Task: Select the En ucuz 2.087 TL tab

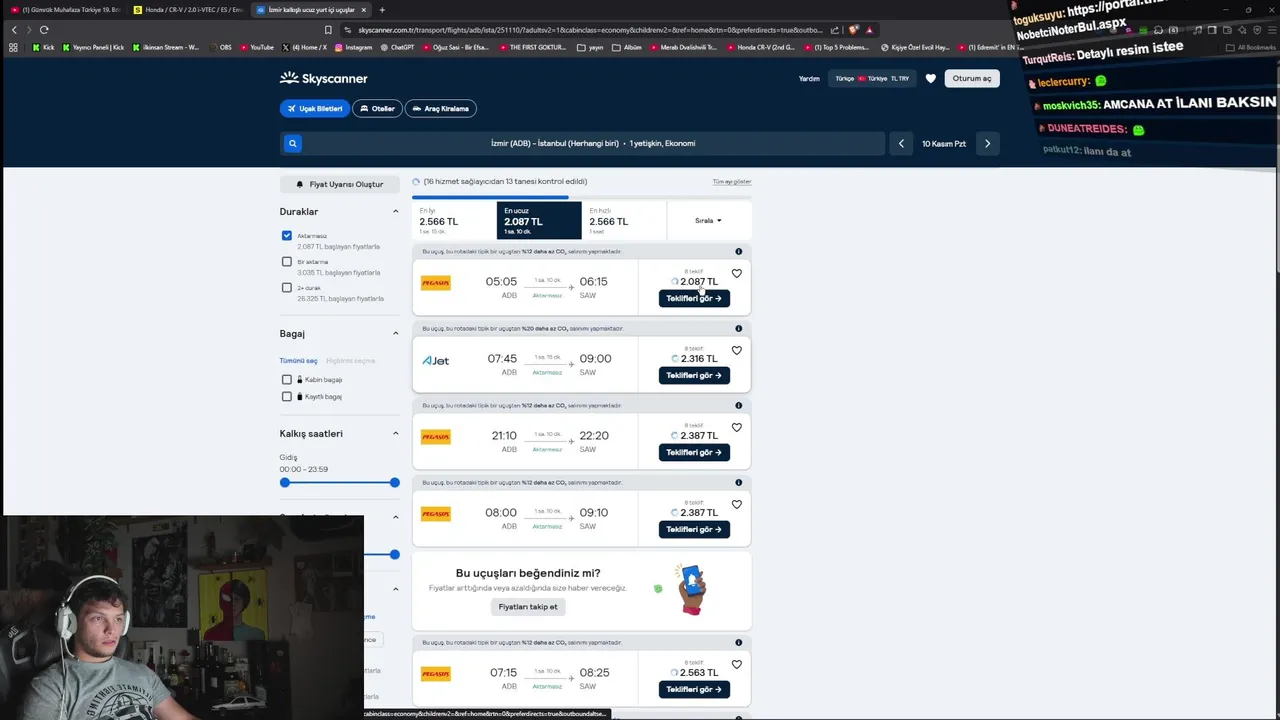Action: [x=539, y=220]
